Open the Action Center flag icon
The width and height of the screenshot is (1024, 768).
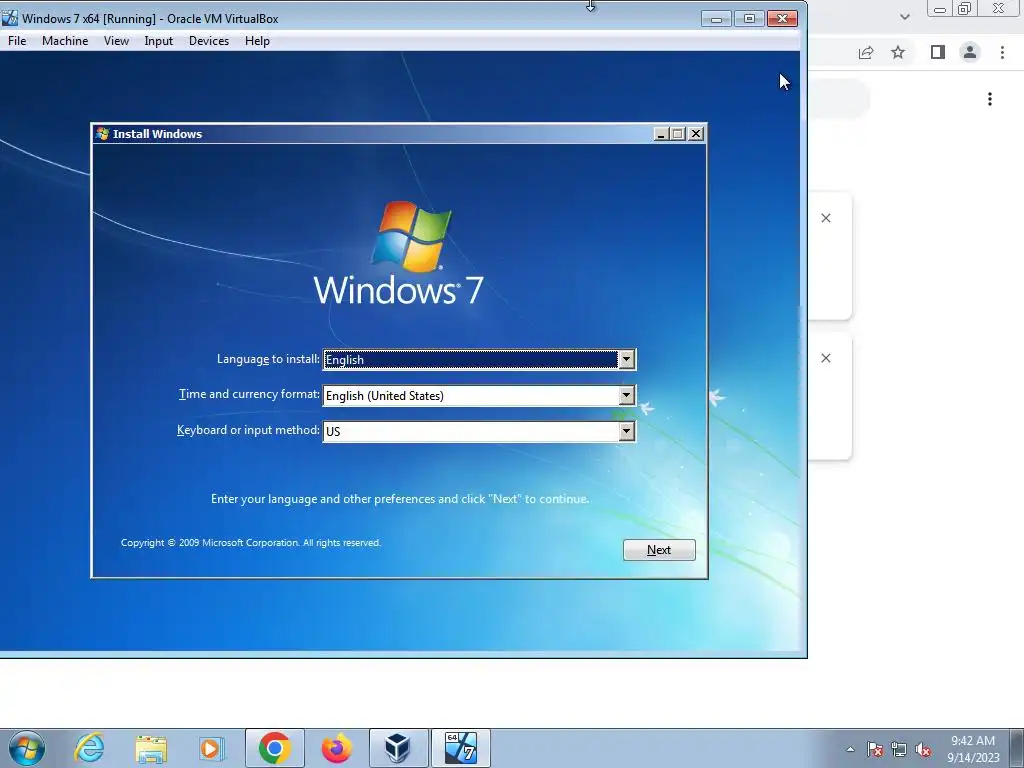pyautogui.click(x=875, y=749)
